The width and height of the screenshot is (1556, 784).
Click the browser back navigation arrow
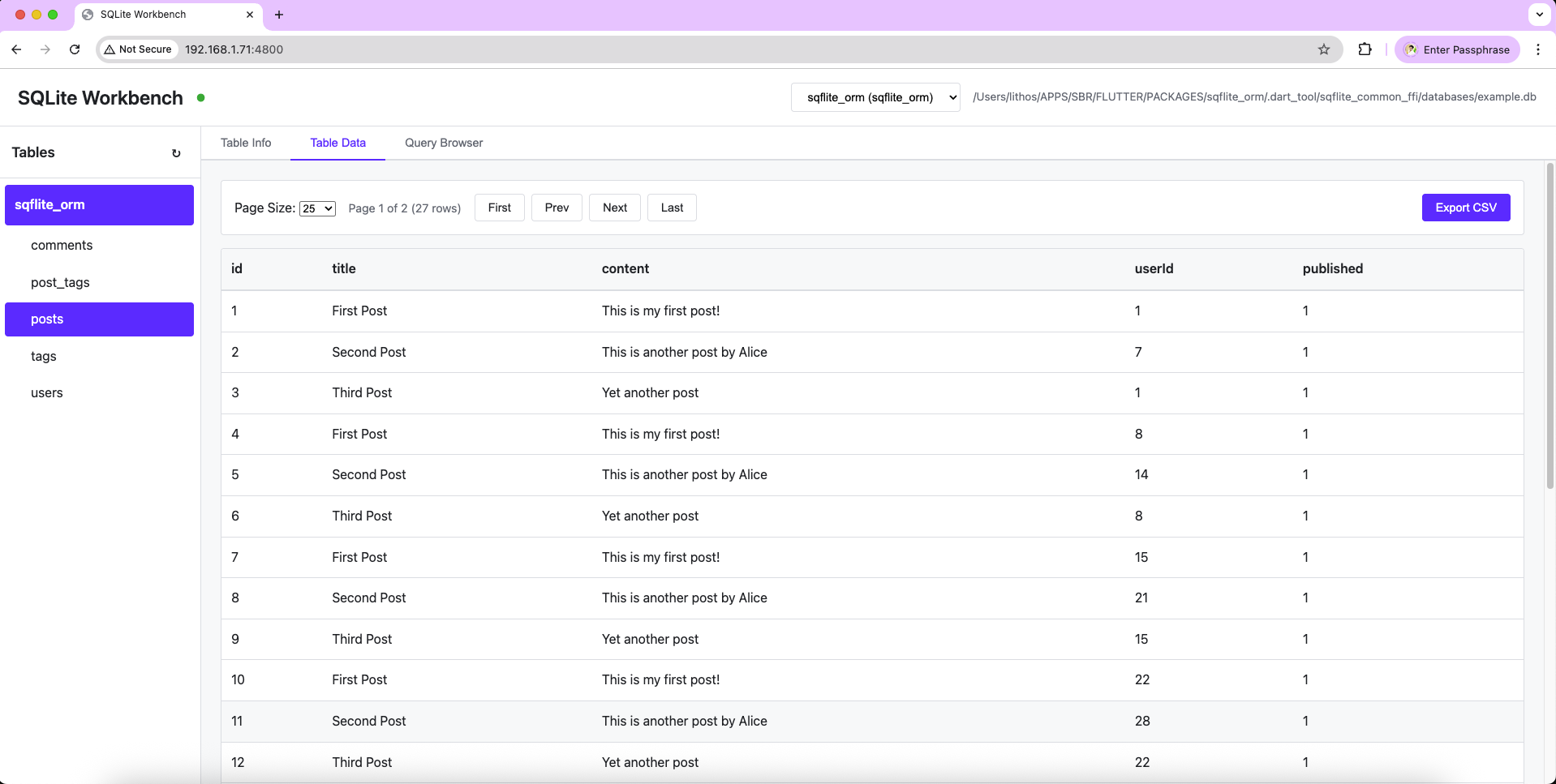(16, 49)
